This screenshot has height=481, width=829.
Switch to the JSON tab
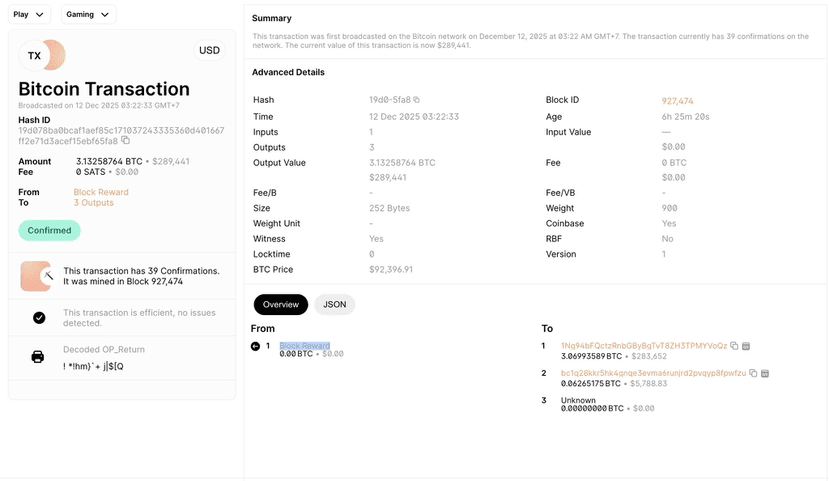(335, 304)
